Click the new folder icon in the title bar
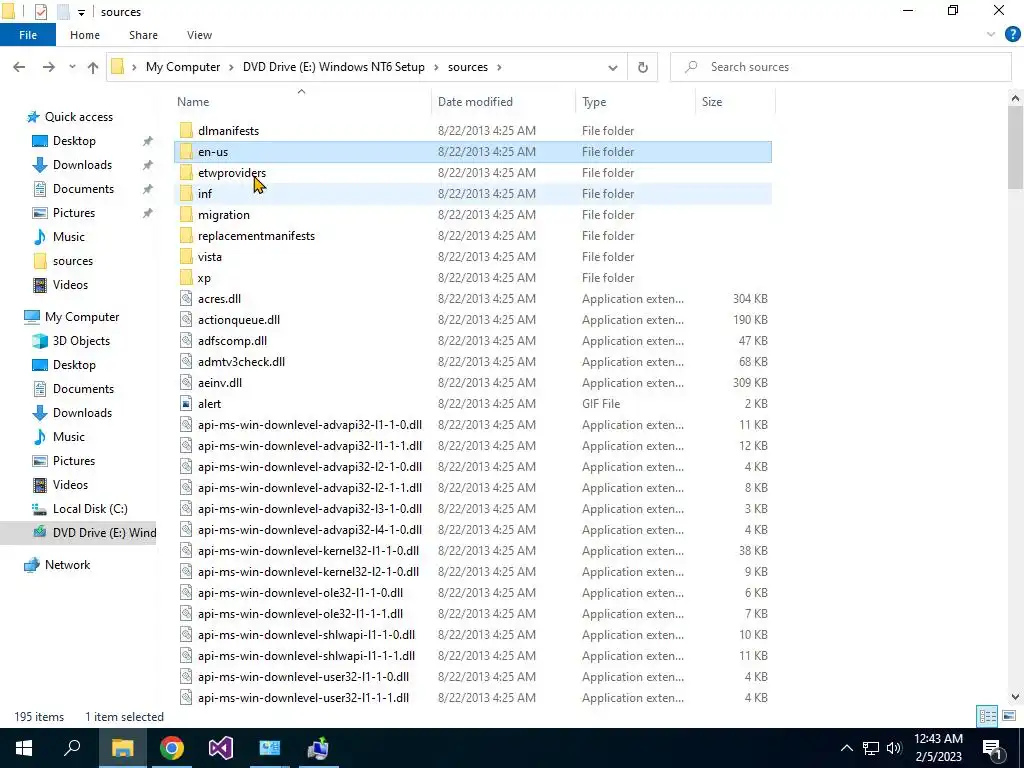1024x768 pixels. (x=63, y=12)
